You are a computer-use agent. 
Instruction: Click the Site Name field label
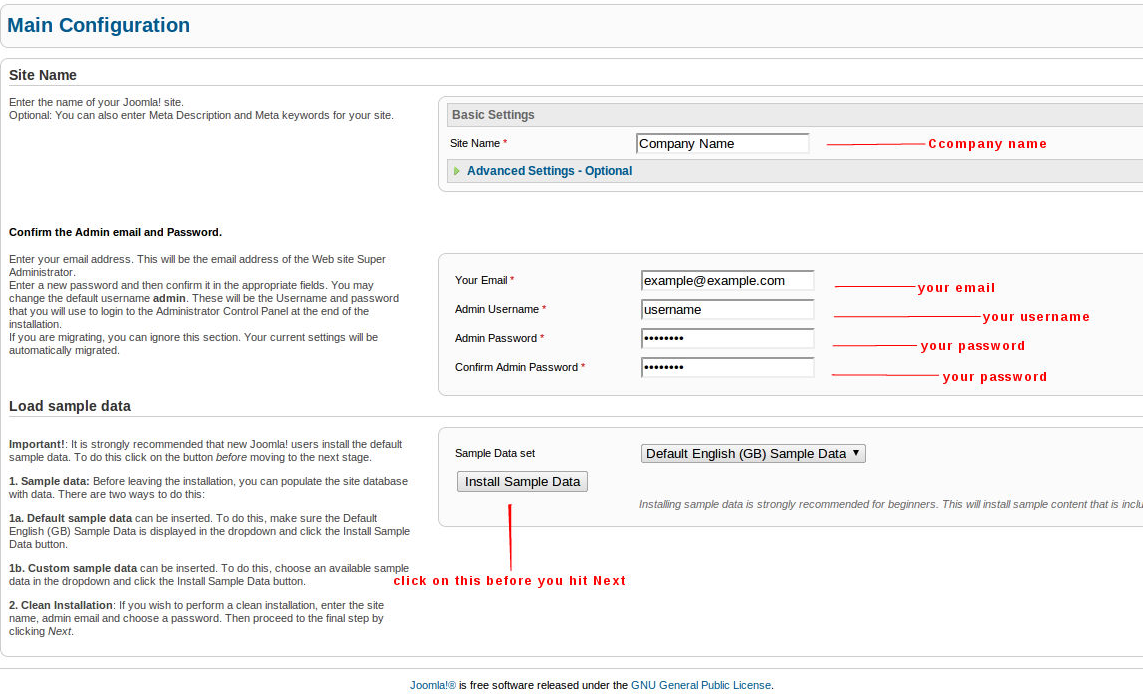point(475,144)
